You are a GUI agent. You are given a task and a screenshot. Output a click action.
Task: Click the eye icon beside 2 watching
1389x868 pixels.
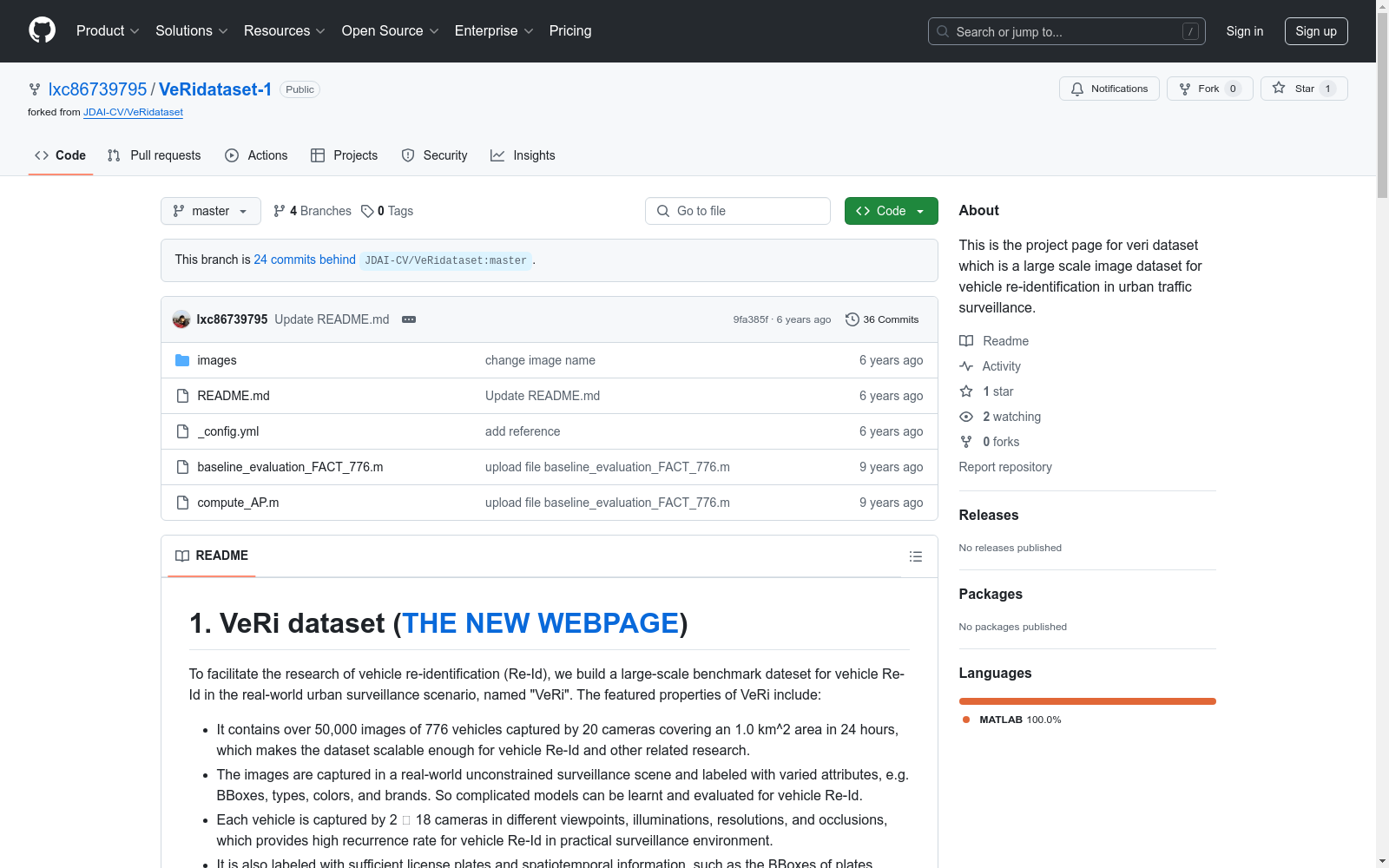click(x=966, y=417)
